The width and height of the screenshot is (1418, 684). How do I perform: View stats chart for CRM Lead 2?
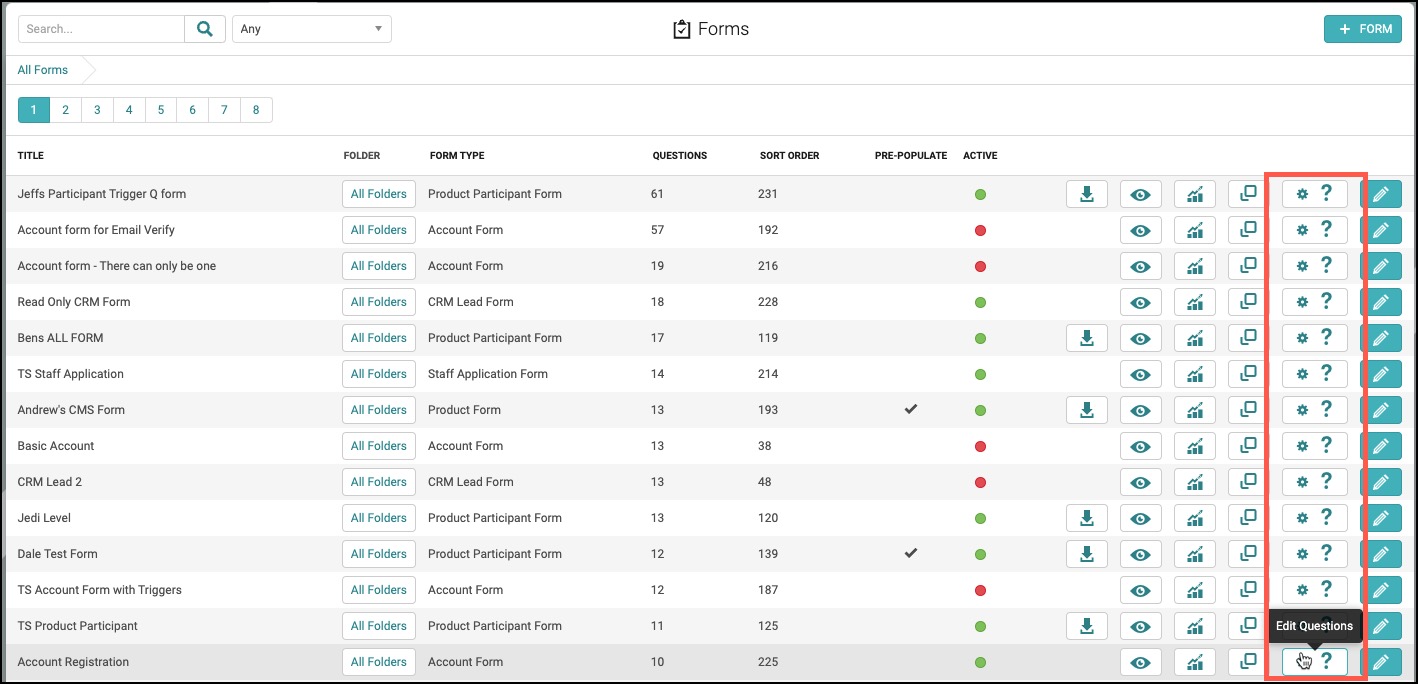click(x=1195, y=482)
